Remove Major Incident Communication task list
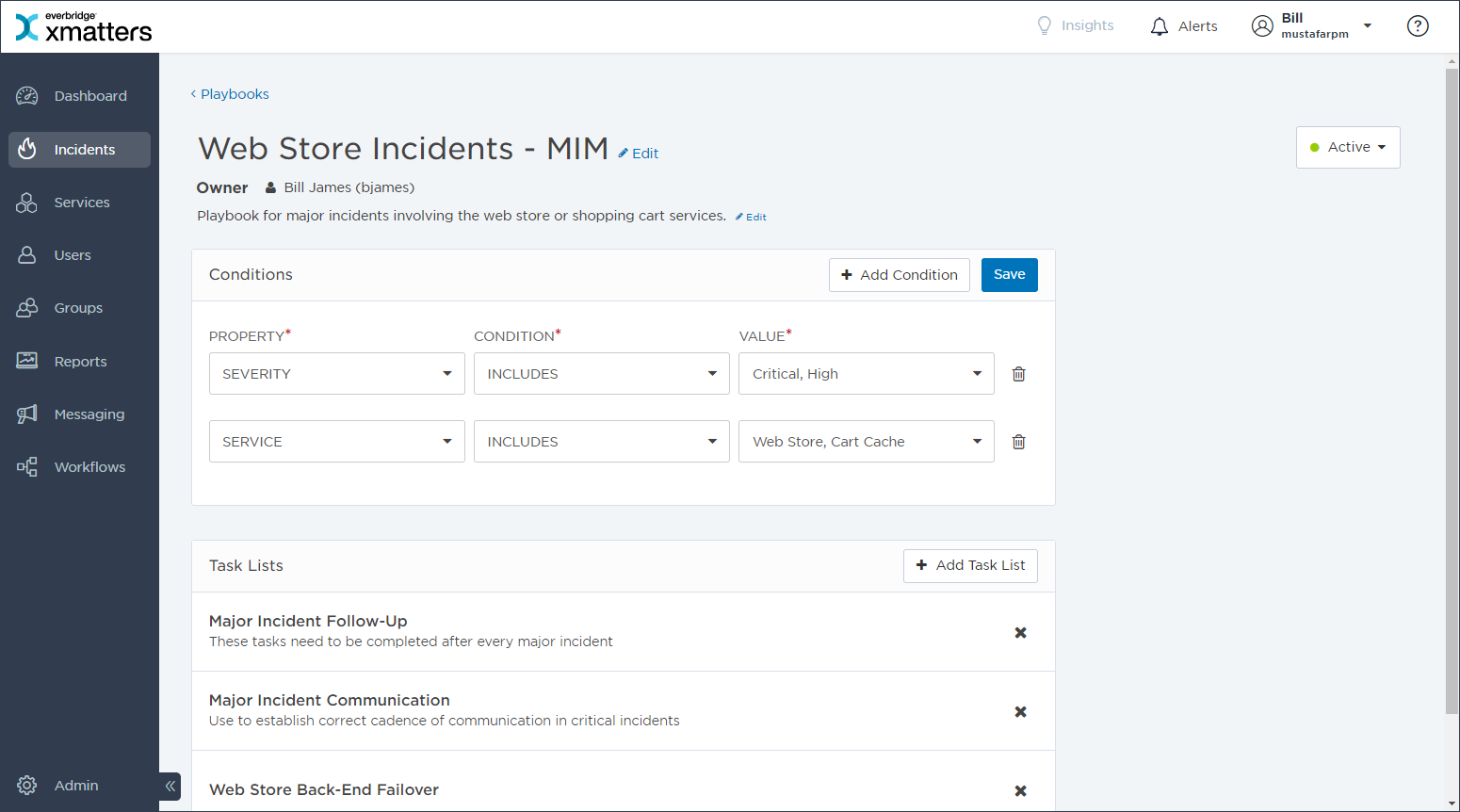This screenshot has width=1460, height=812. click(1020, 712)
